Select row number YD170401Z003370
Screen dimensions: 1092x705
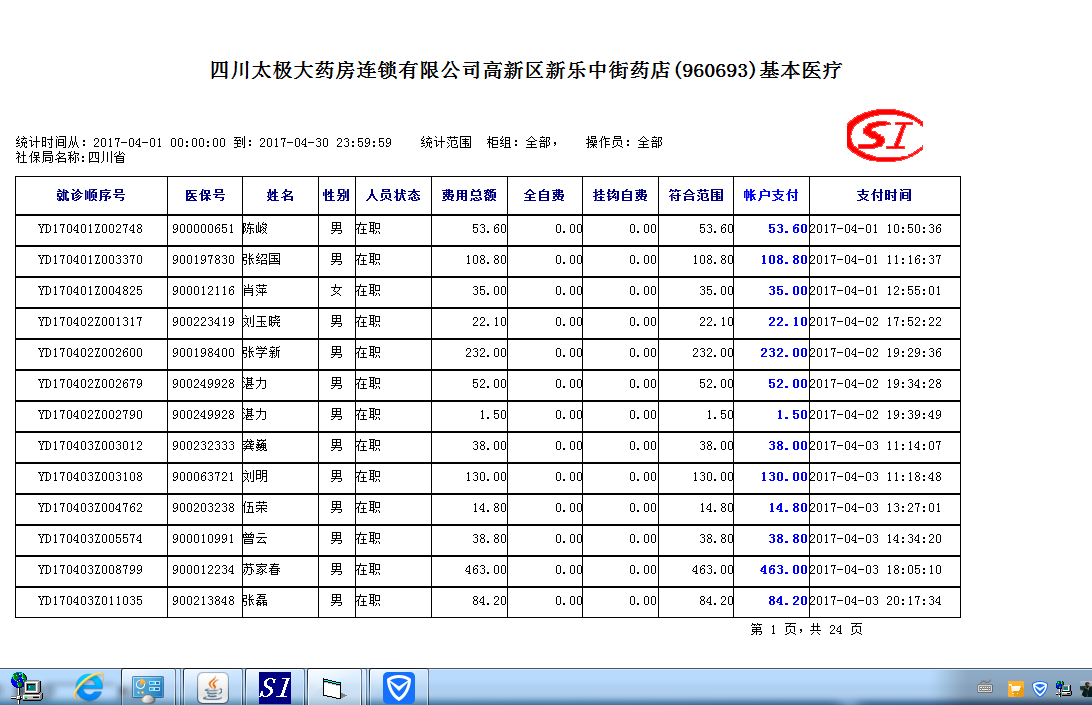click(x=91, y=260)
